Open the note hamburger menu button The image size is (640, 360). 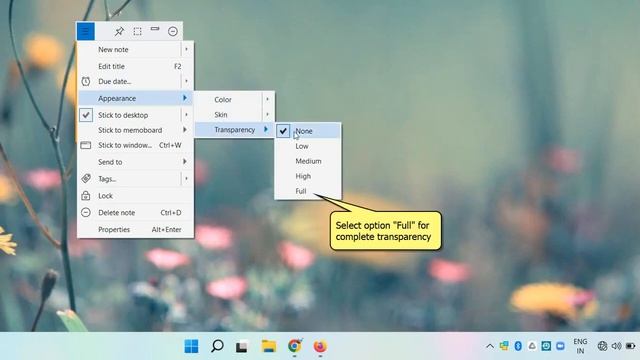click(85, 31)
